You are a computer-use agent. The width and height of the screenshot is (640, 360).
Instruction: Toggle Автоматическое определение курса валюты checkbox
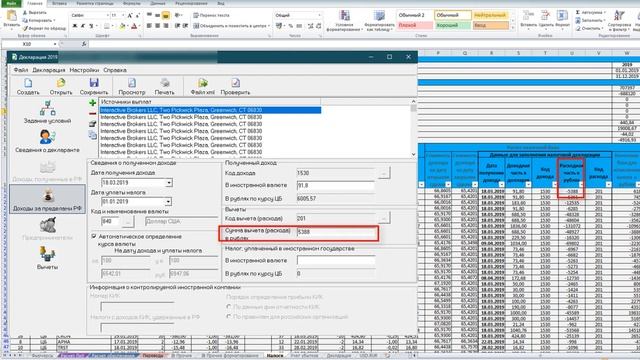[x=94, y=236]
